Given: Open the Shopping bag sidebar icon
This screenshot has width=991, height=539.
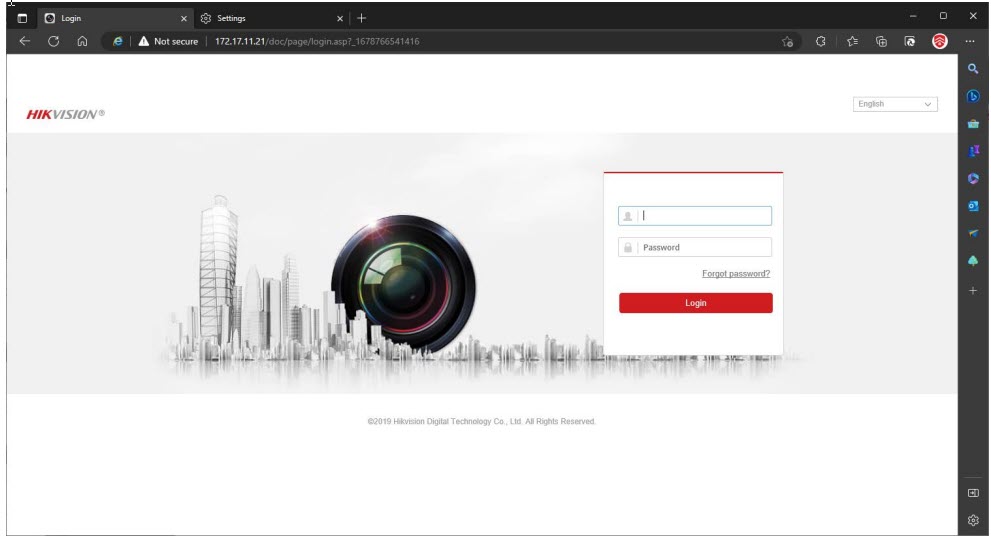Looking at the screenshot, I should click(973, 124).
